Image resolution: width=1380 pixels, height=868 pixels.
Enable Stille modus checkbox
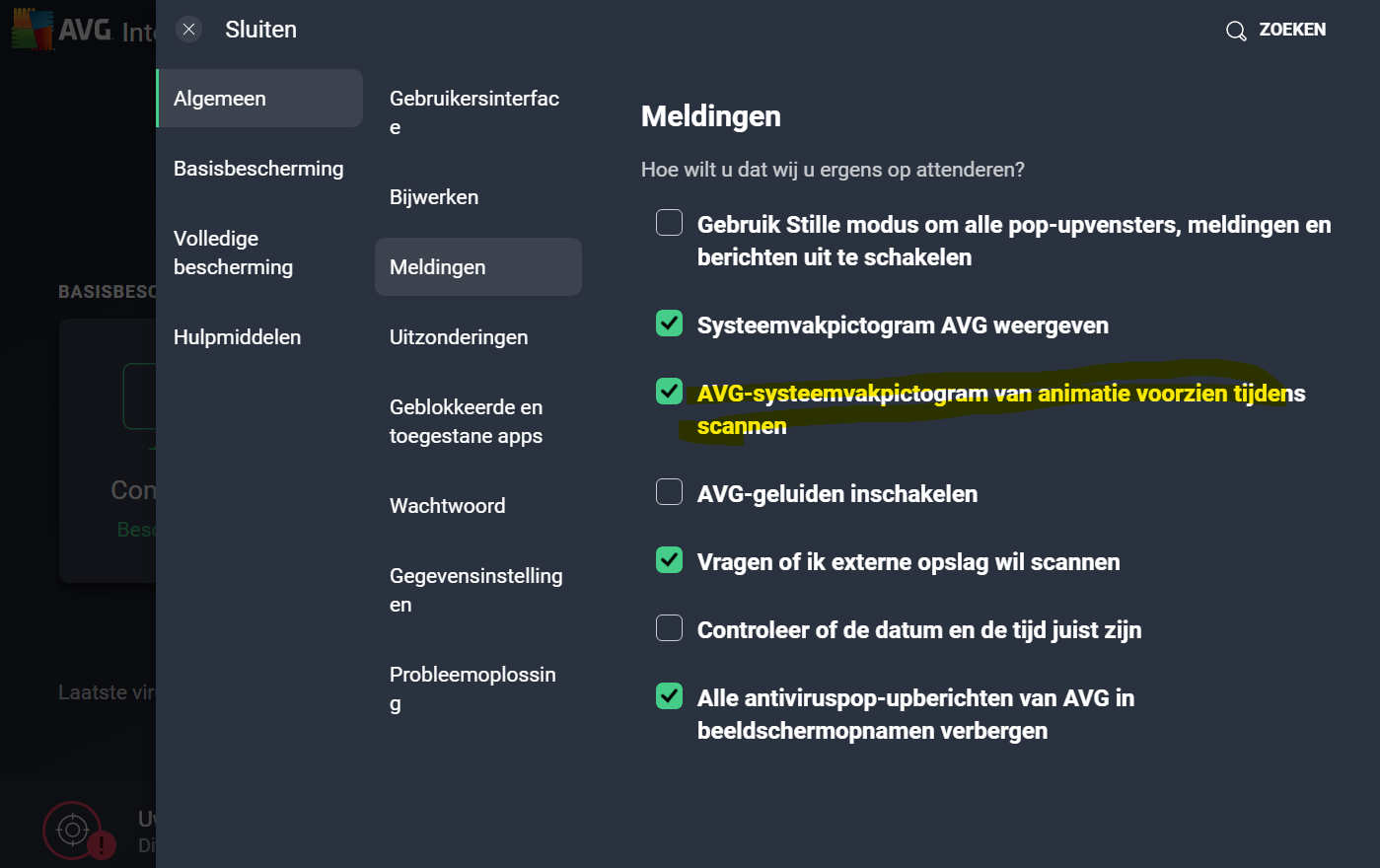(x=669, y=223)
